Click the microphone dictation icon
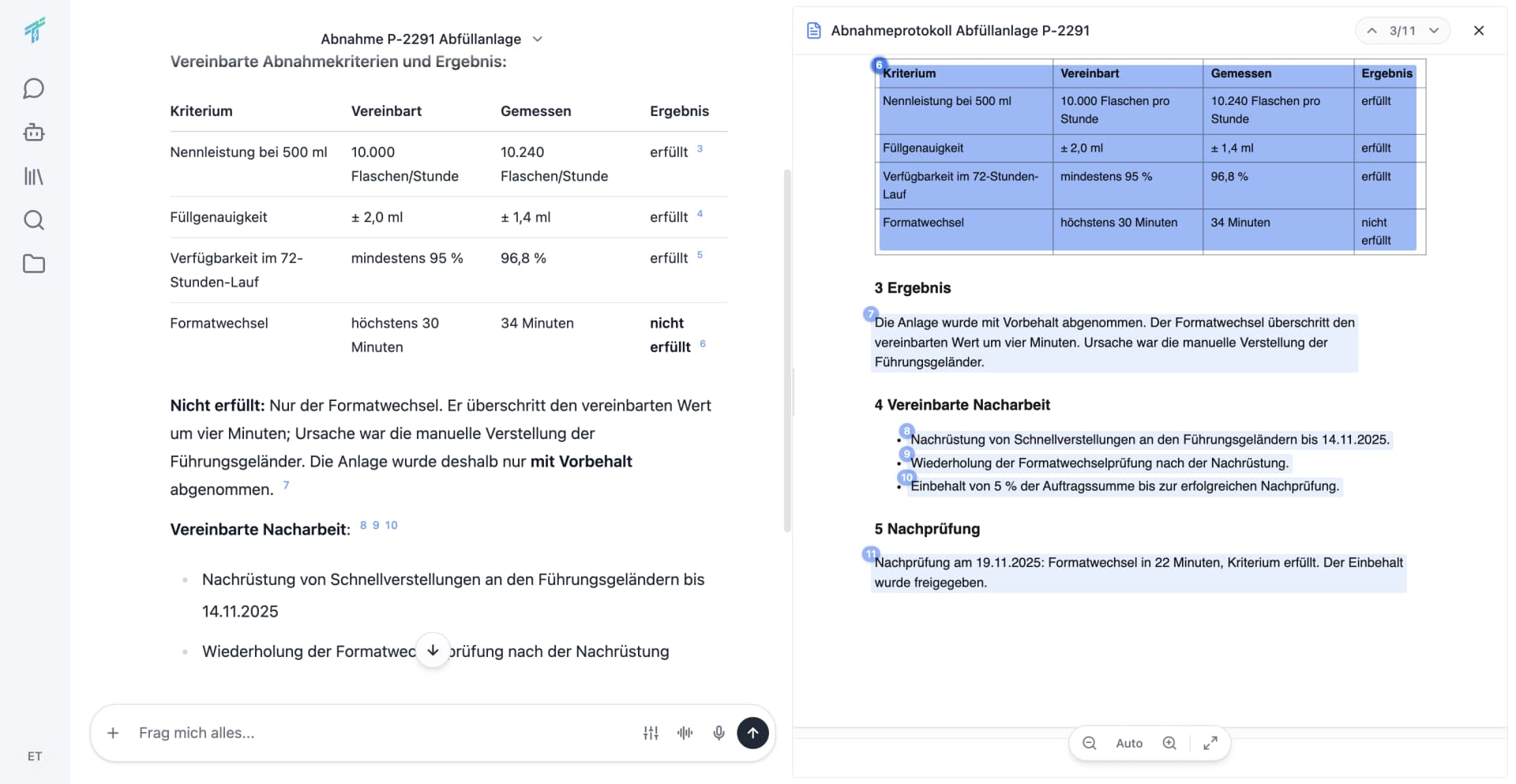The height and width of the screenshot is (784, 1516). [719, 733]
